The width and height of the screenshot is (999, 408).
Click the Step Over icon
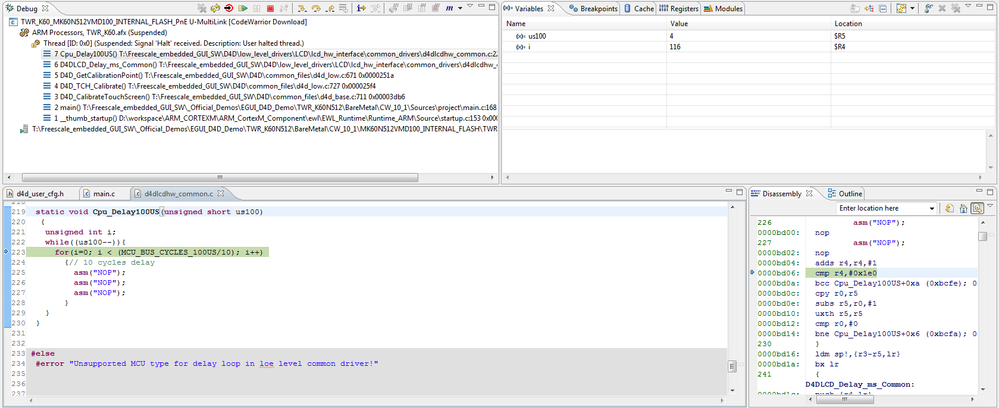316,8
